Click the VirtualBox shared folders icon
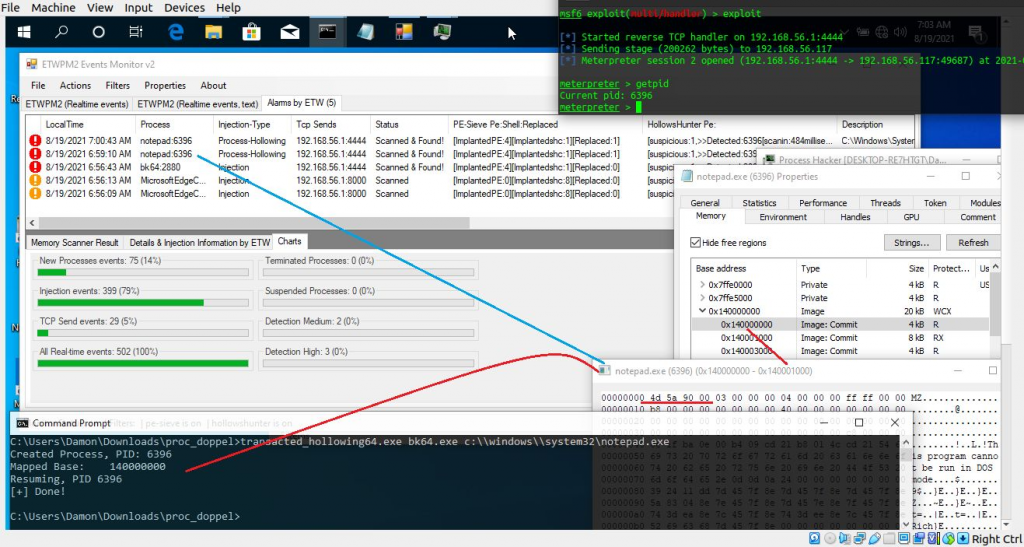The image size is (1024, 547). (889, 539)
